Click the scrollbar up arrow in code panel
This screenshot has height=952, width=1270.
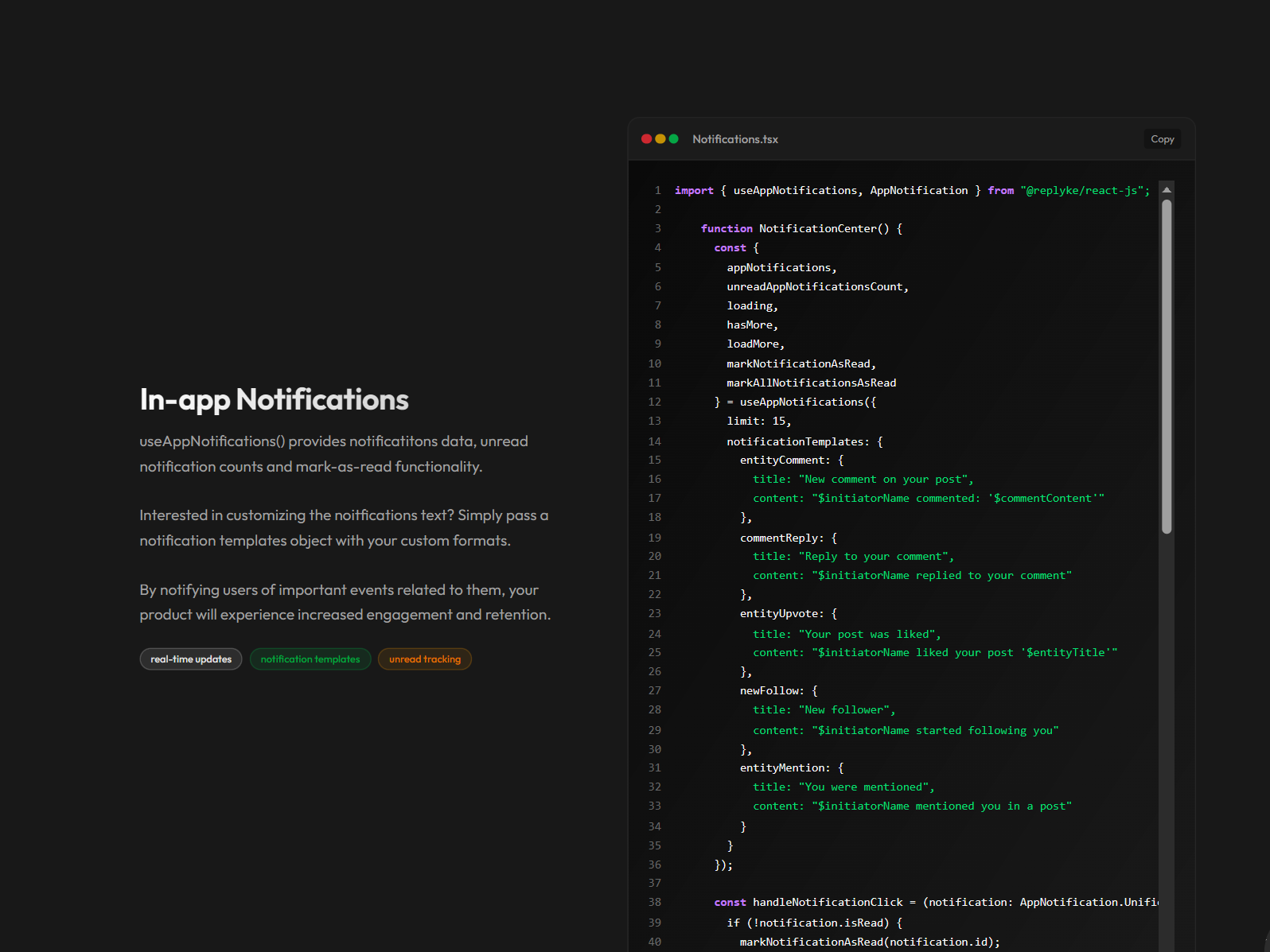coord(1166,190)
